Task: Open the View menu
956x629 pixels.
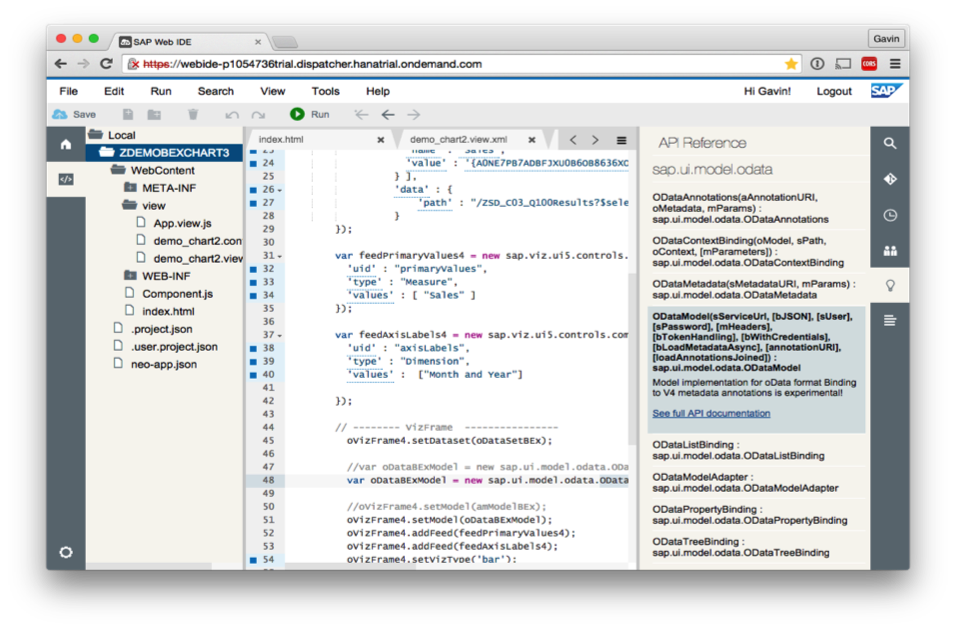Action: click(x=273, y=91)
